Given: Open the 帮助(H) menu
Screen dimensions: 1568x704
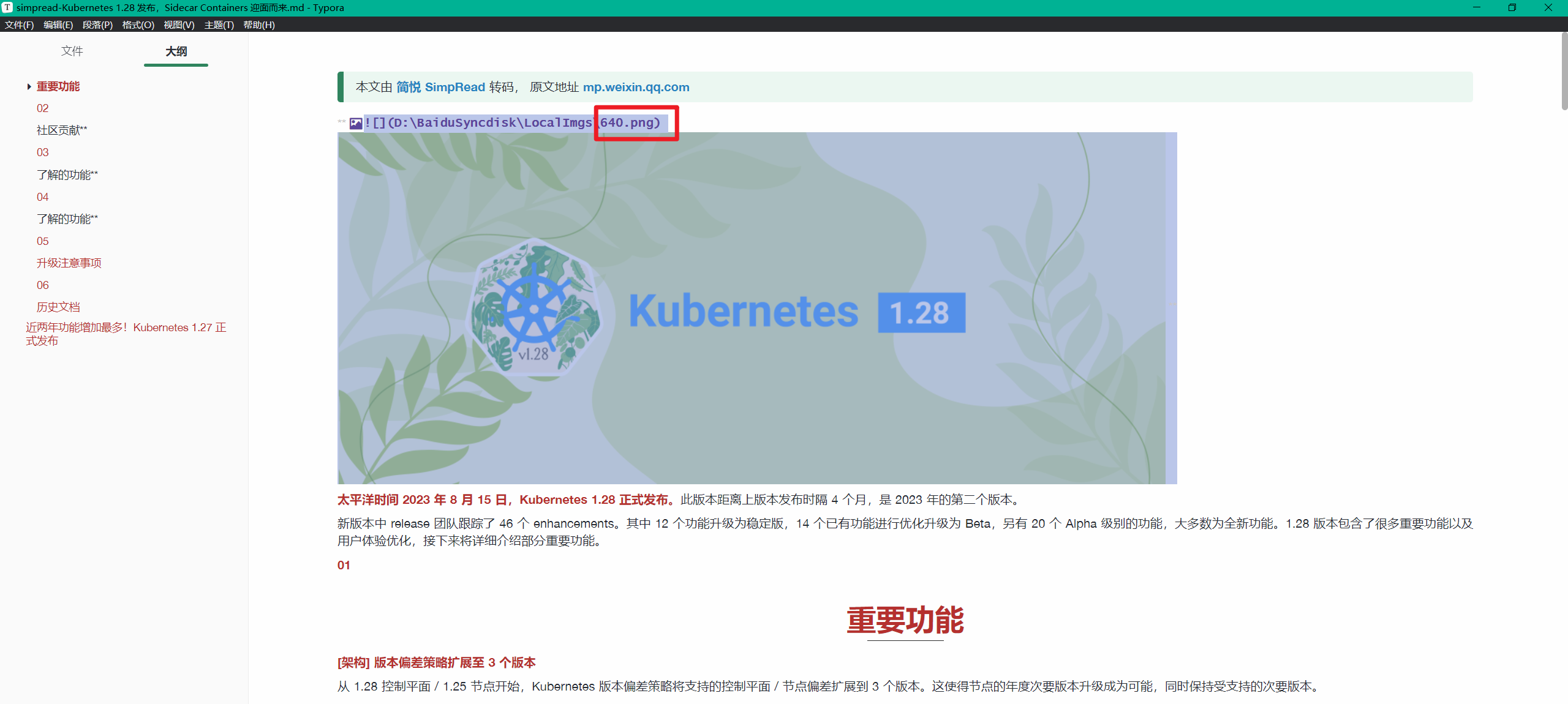Looking at the screenshot, I should click(x=259, y=25).
